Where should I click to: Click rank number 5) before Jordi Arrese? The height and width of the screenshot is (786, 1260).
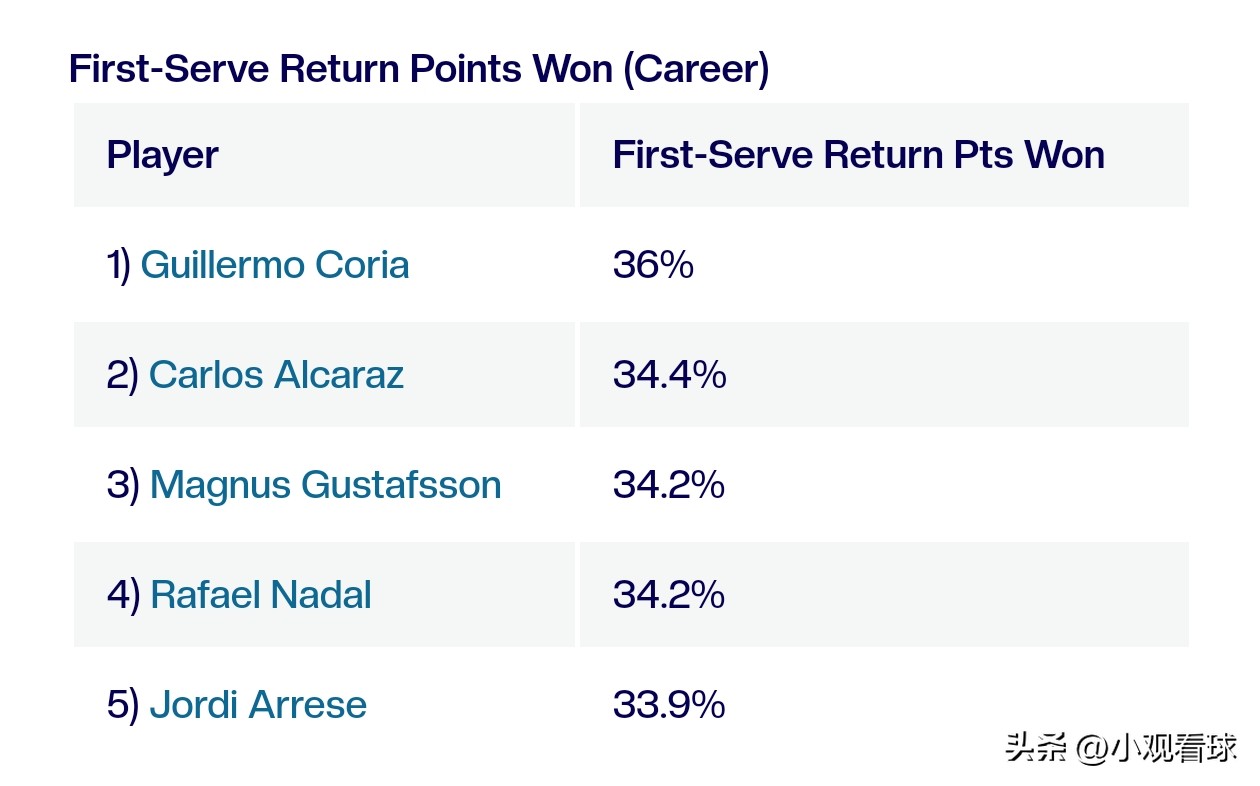122,705
